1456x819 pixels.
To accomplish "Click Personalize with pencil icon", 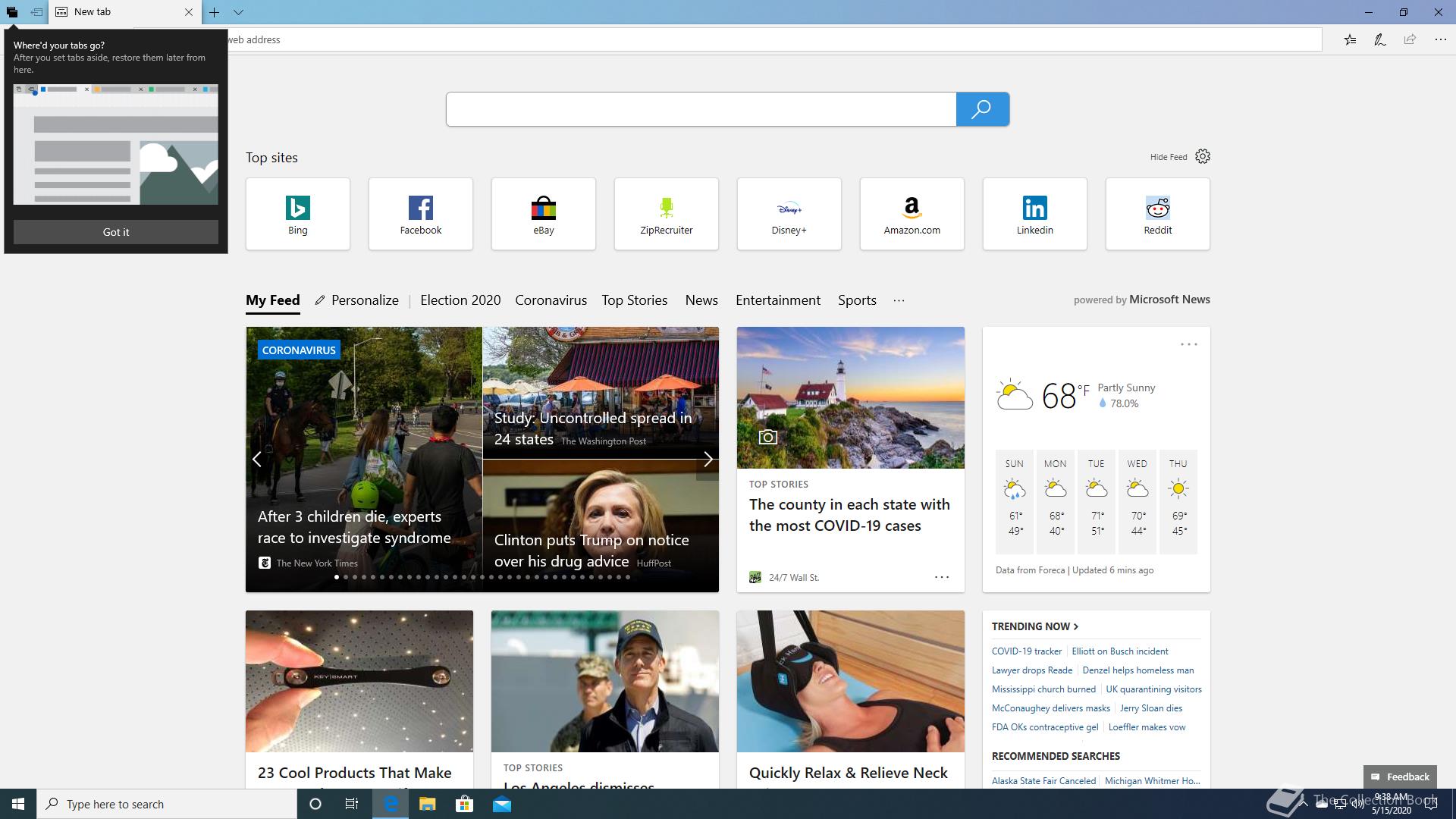I will [356, 300].
